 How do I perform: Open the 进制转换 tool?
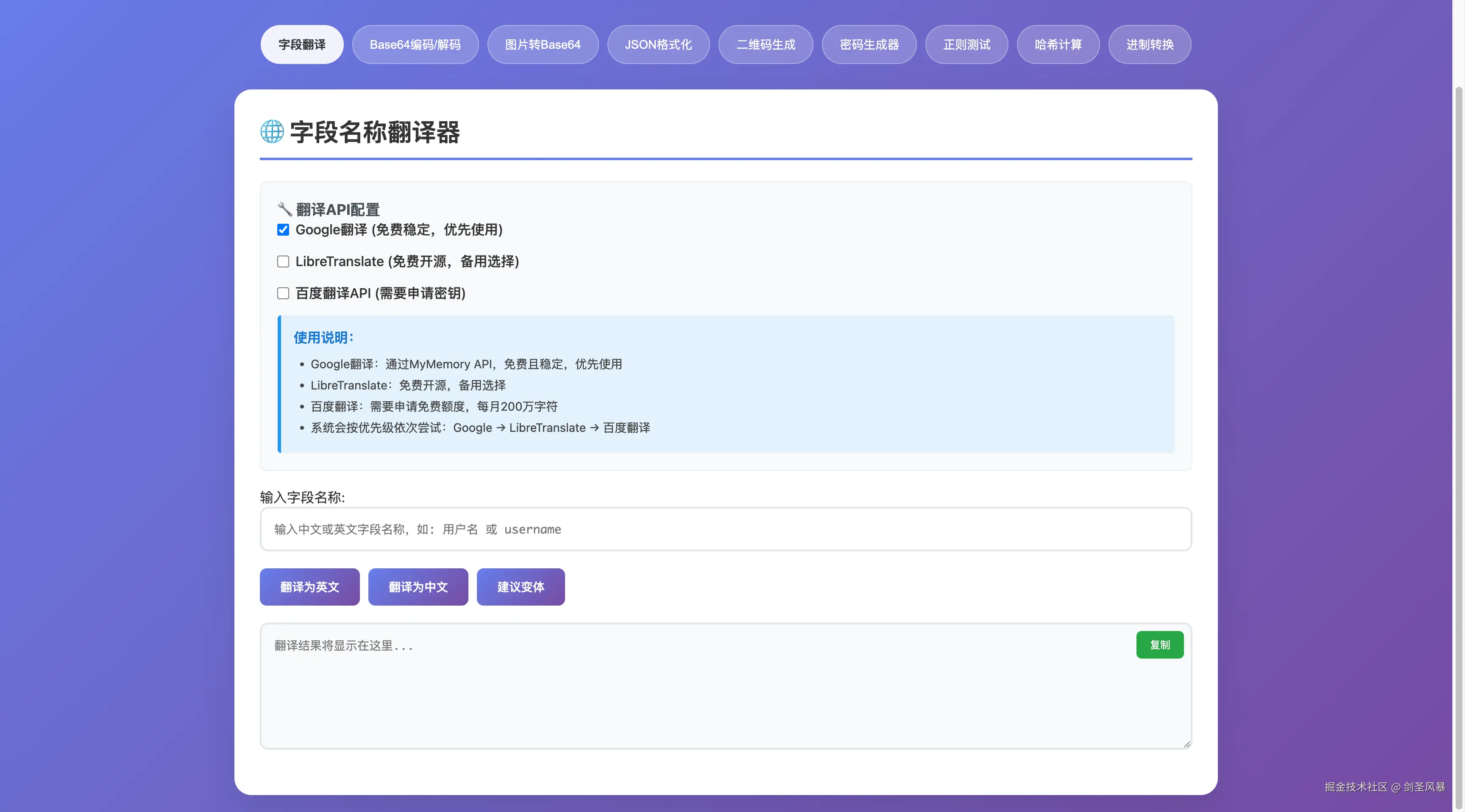pyautogui.click(x=1149, y=44)
